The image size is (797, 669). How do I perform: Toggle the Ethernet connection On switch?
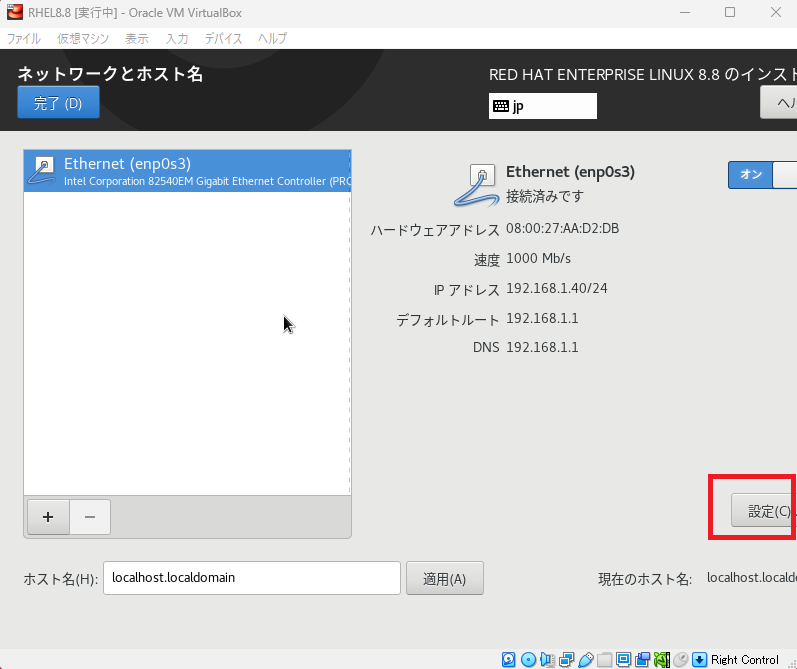coord(762,175)
